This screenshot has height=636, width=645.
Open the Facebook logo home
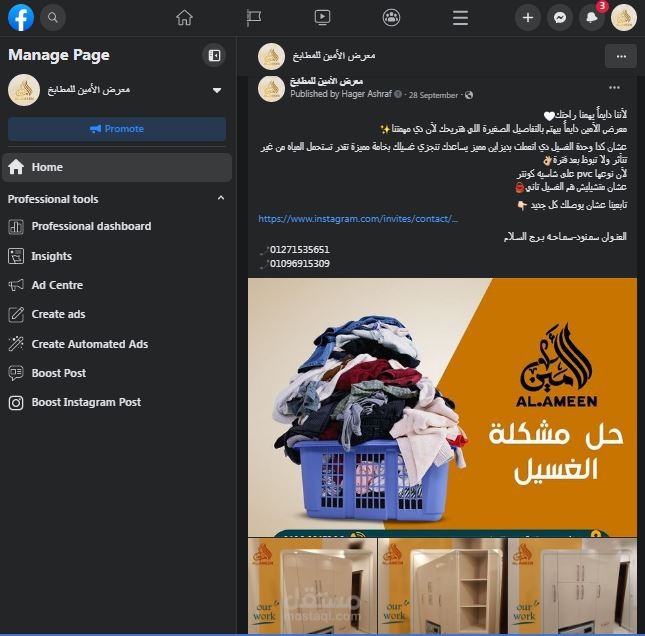(21, 18)
